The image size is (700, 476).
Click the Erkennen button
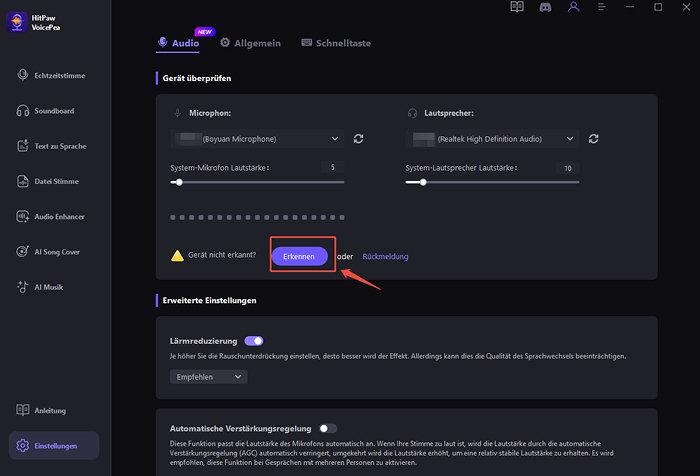299,256
